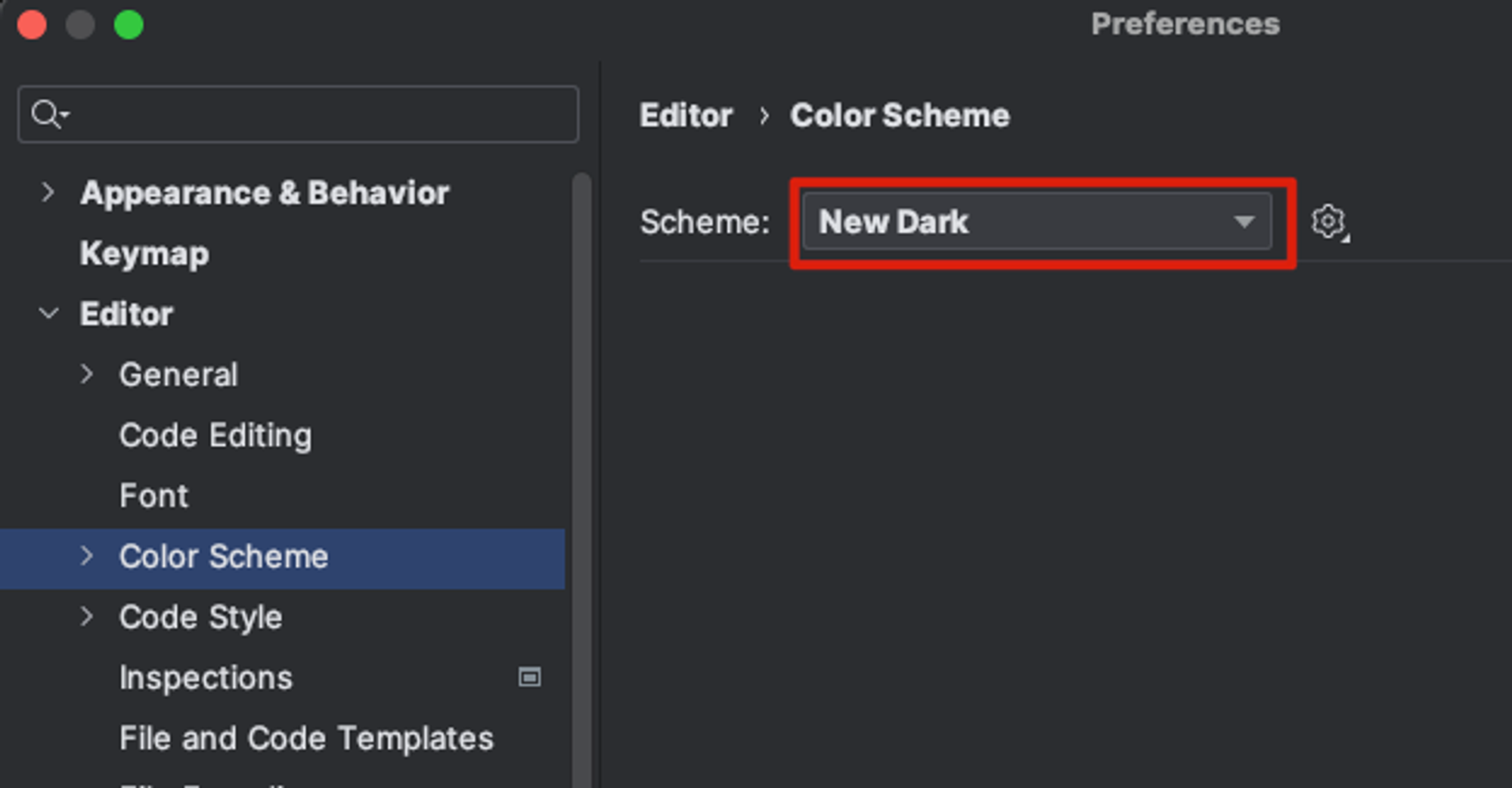Collapse the Editor tree section
The image size is (1512, 788).
click(48, 313)
